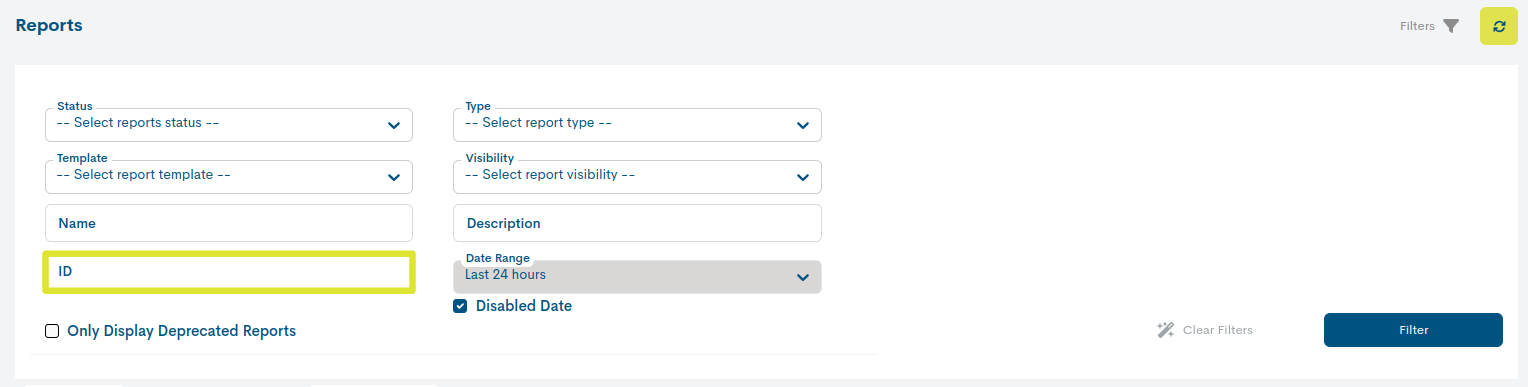Open the 'Select report visibility' combo box
Screen dimensions: 1528x387
pyautogui.click(x=637, y=176)
